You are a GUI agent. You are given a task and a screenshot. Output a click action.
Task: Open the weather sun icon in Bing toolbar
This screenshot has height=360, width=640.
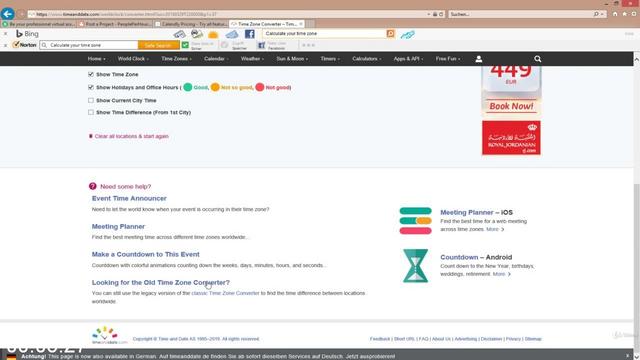click(x=213, y=34)
